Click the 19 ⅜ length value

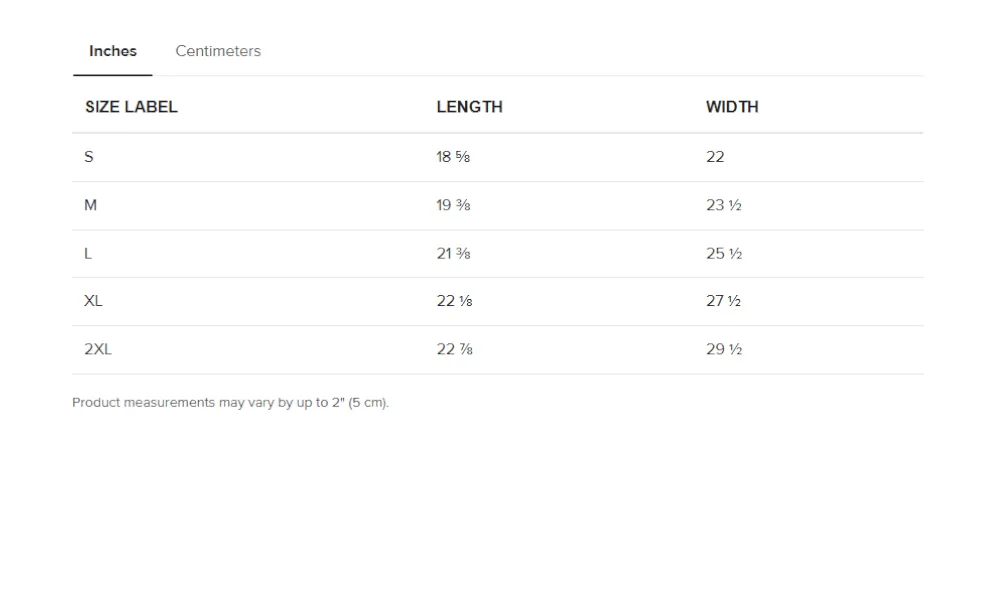(453, 205)
